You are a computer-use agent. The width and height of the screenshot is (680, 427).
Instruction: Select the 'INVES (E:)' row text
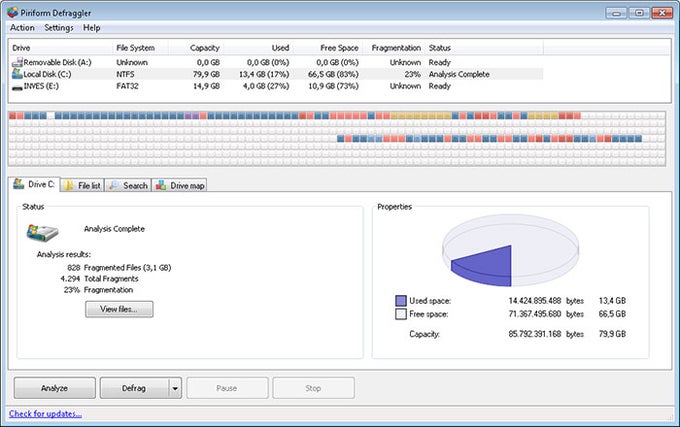click(41, 86)
